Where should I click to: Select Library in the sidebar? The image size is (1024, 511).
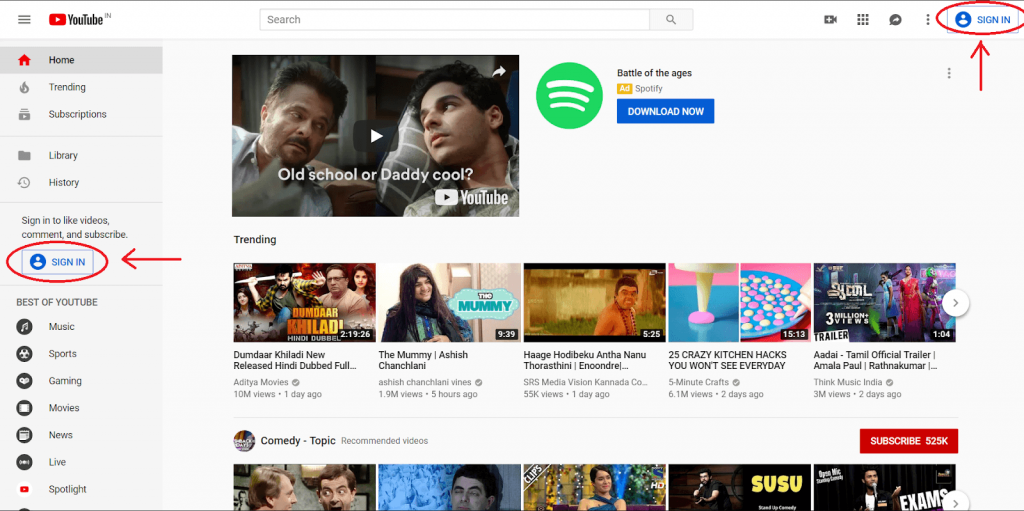coord(81,156)
